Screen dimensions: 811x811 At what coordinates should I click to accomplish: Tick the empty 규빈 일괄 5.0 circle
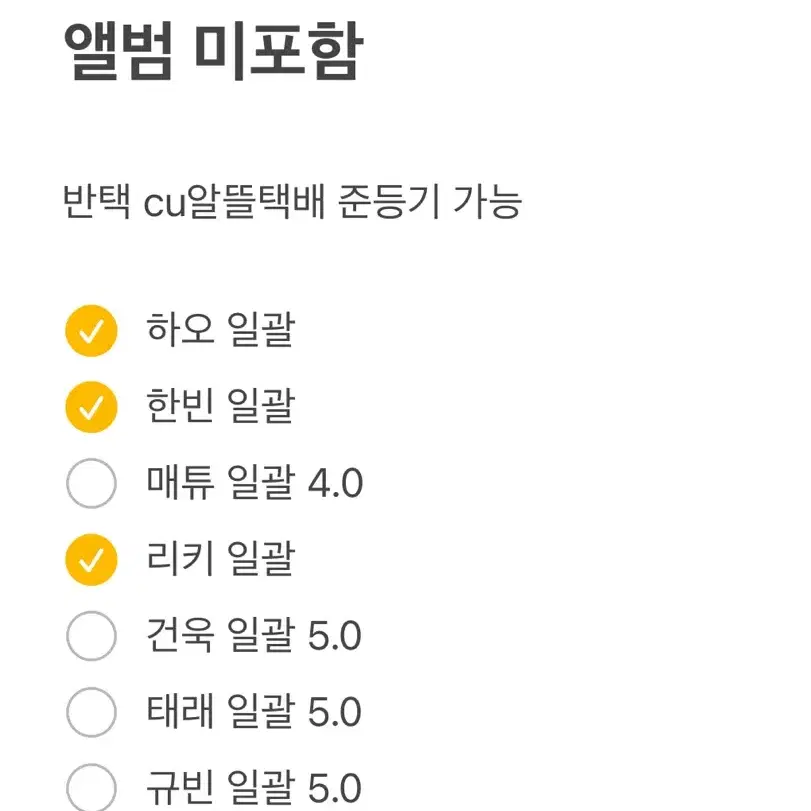(91, 787)
